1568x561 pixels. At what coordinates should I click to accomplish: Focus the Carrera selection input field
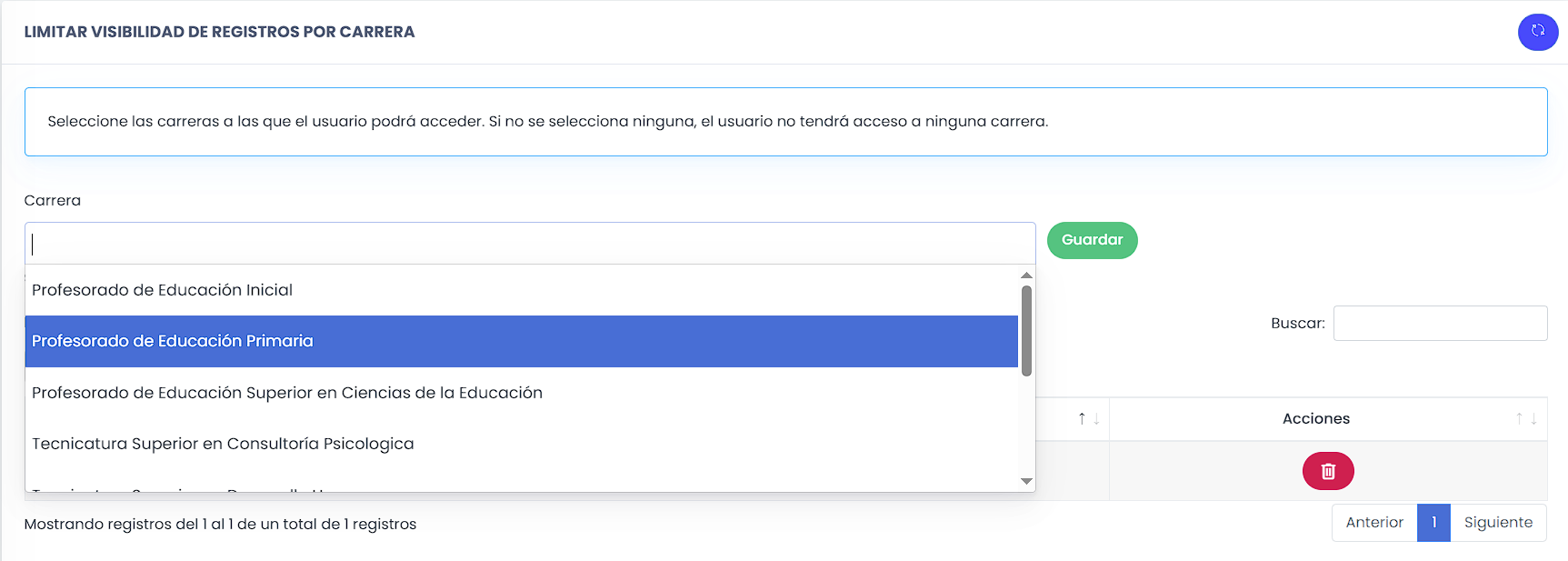click(529, 244)
